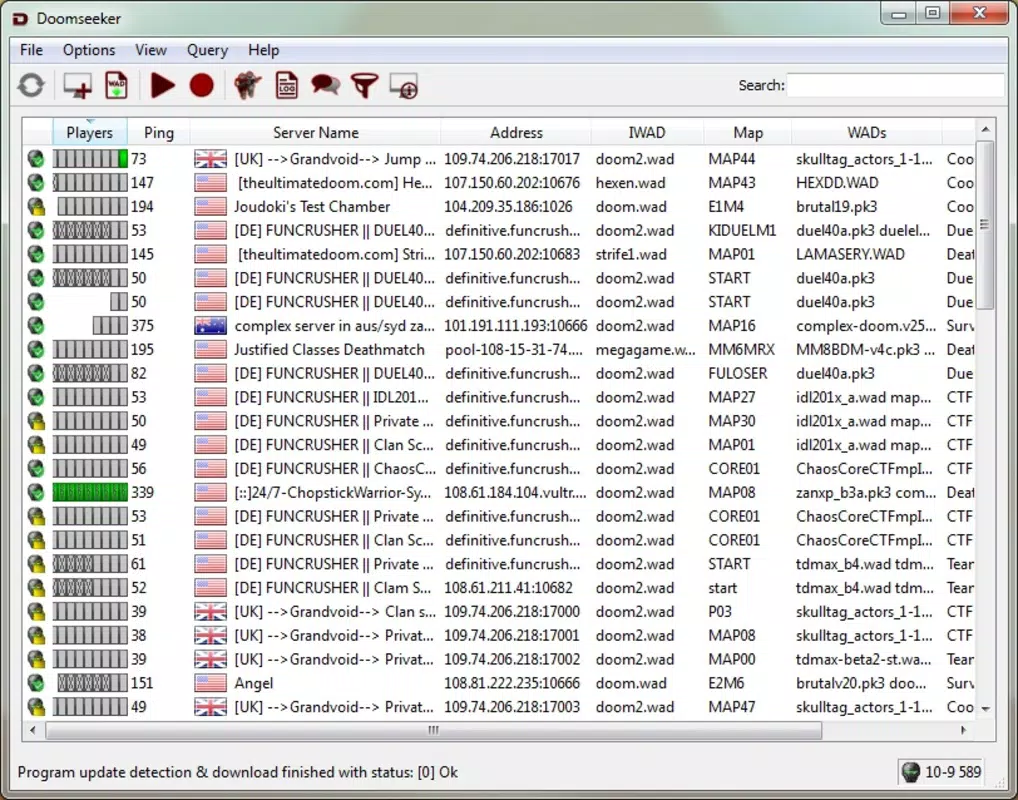Click the vertical scrollbar thumb
Image resolution: width=1018 pixels, height=800 pixels.
(x=986, y=225)
